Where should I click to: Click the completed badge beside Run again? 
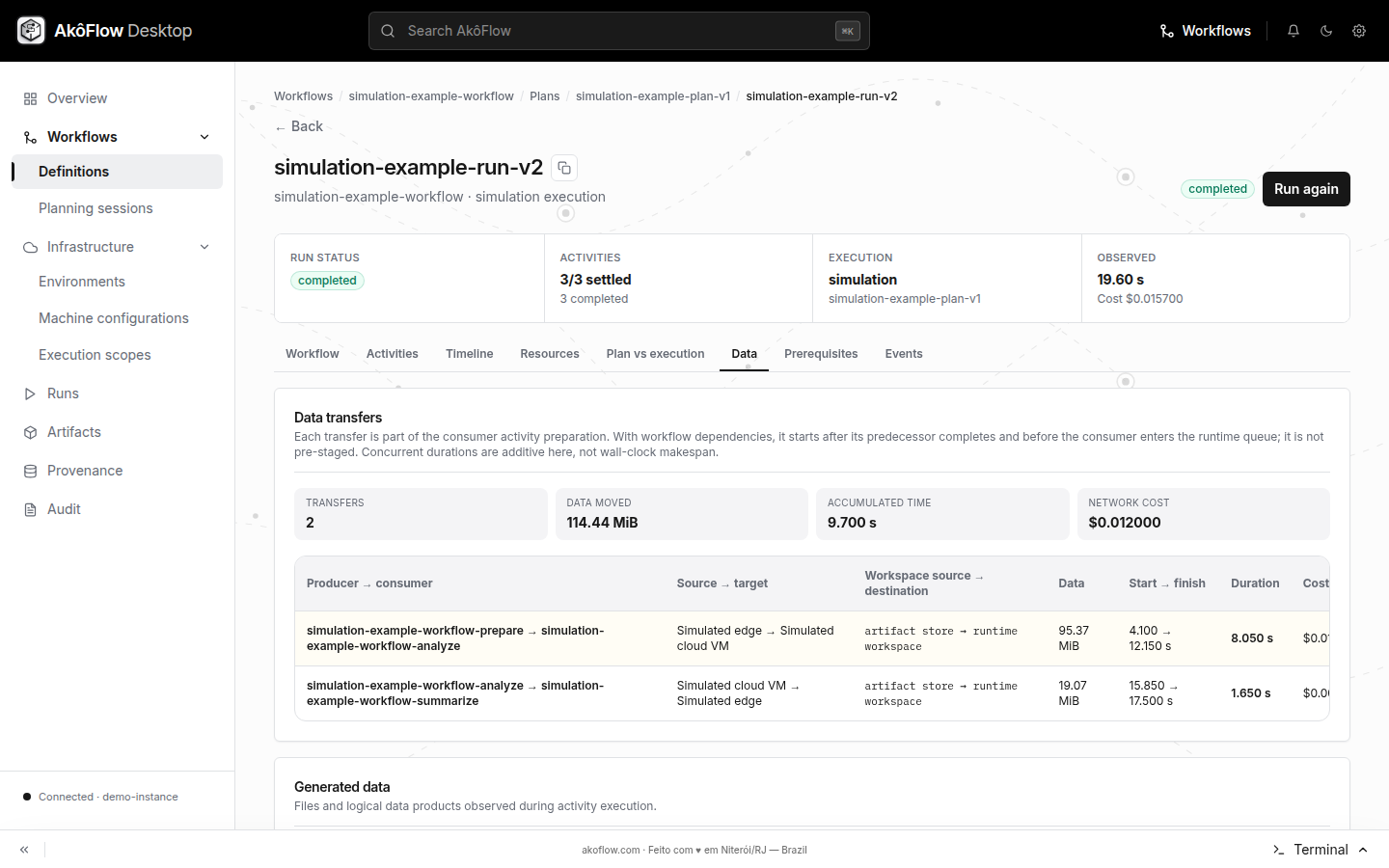tap(1217, 189)
